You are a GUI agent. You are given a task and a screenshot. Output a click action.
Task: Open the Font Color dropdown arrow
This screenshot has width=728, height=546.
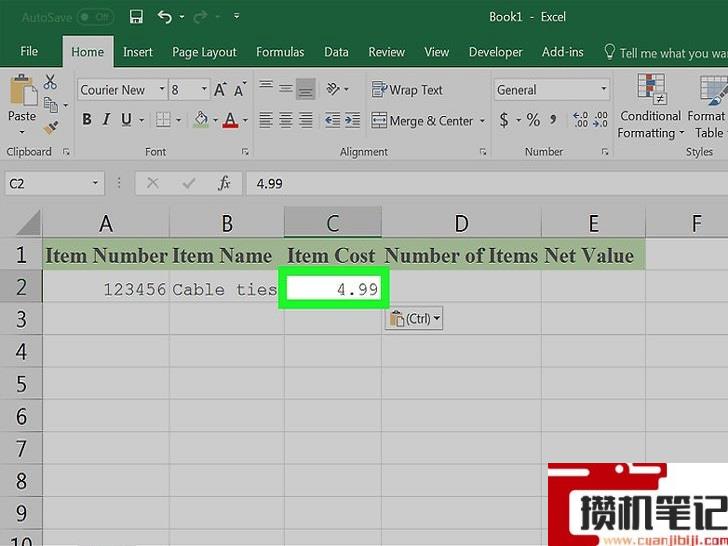point(245,120)
